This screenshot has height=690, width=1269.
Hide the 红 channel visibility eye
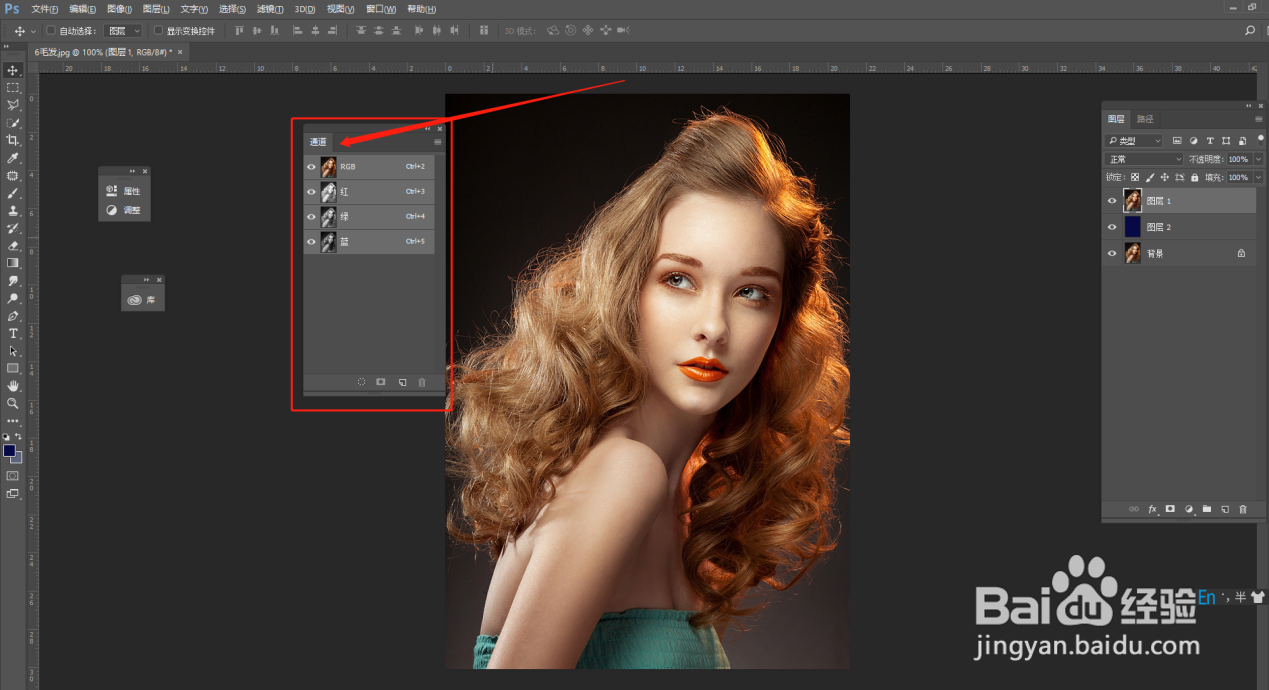(x=311, y=191)
